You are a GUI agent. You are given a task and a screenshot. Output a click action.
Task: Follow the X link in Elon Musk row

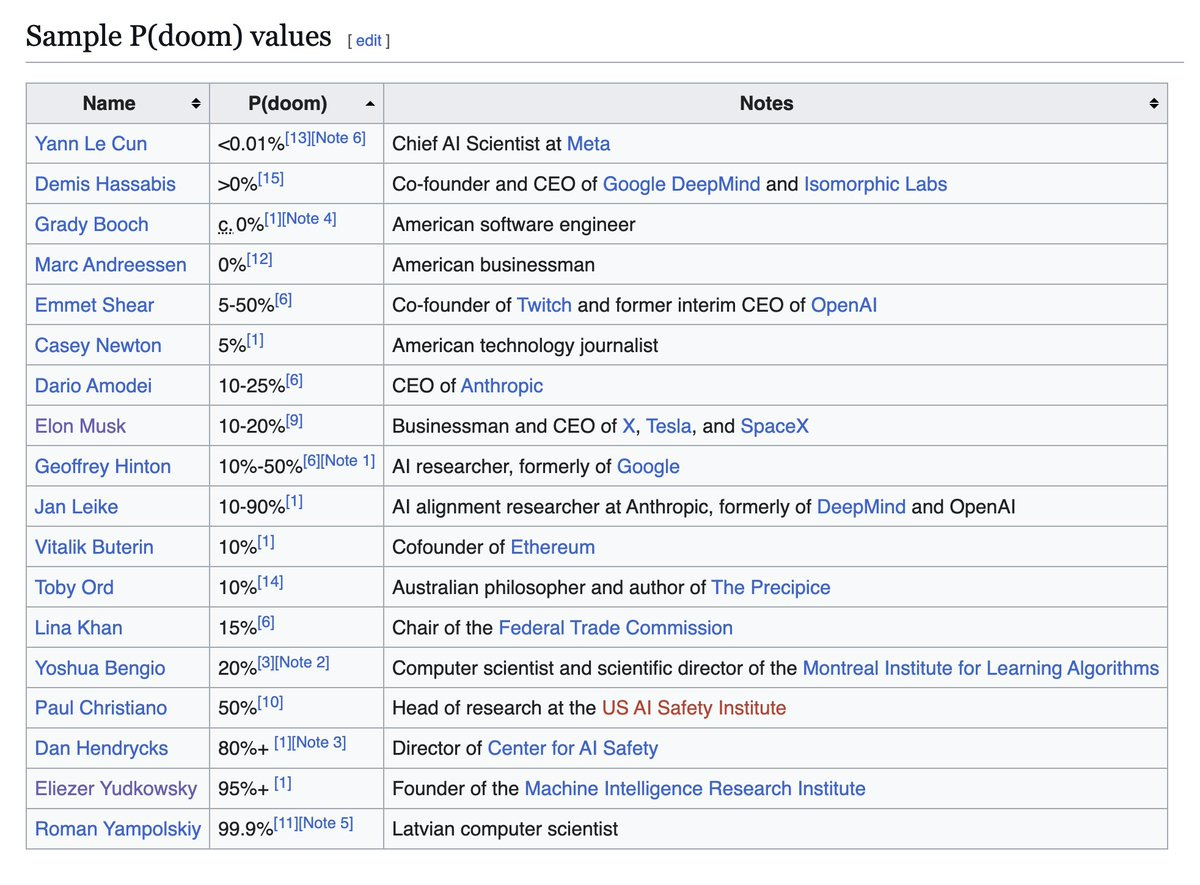[629, 426]
